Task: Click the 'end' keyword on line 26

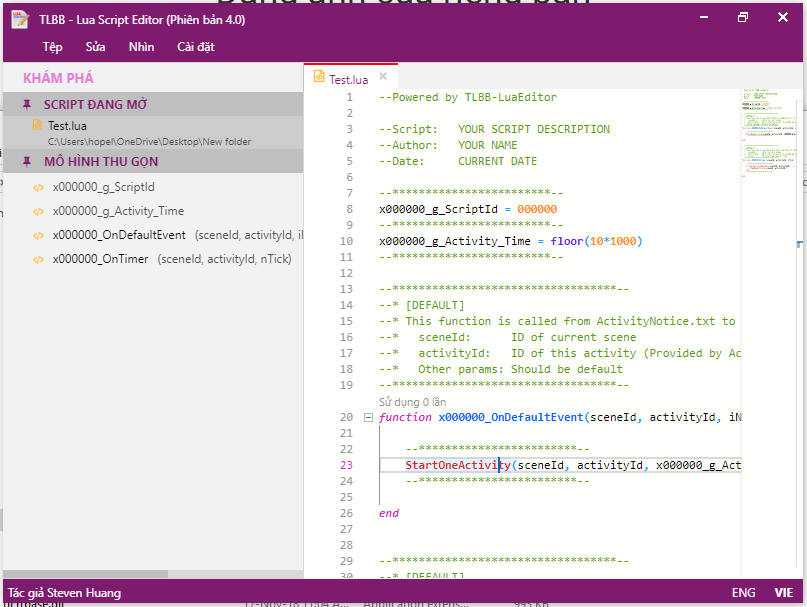Action: coord(389,513)
